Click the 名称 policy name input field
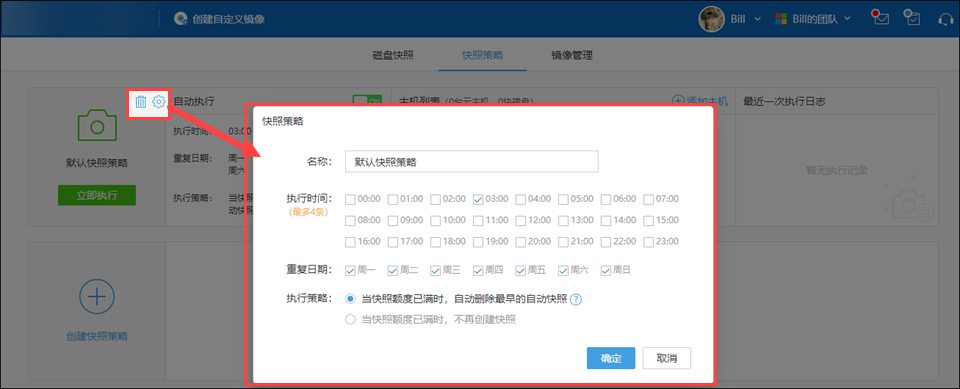 tap(471, 162)
